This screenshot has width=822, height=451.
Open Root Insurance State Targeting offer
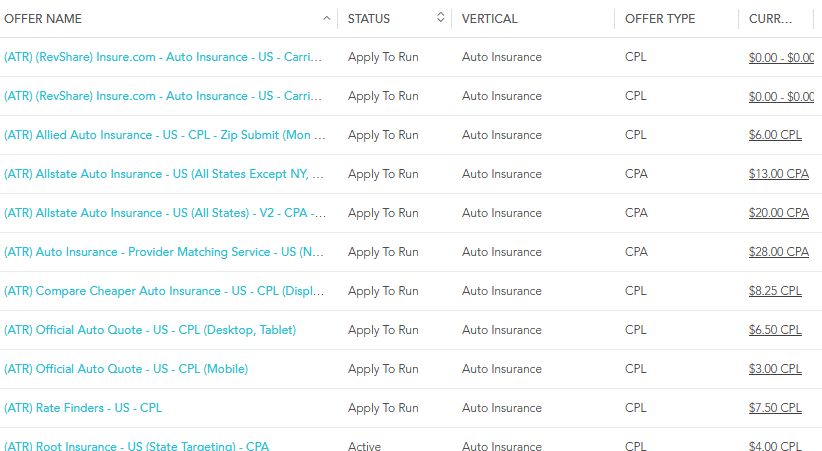click(136, 446)
